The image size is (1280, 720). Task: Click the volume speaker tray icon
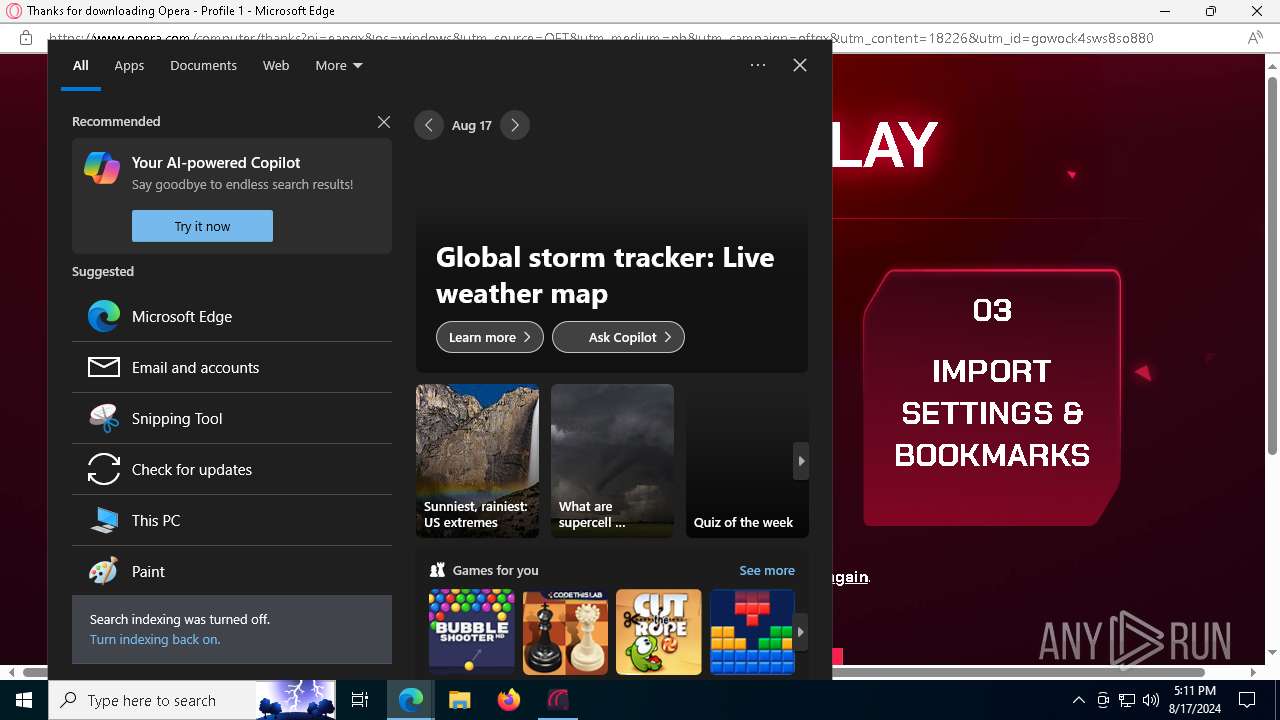[1151, 700]
